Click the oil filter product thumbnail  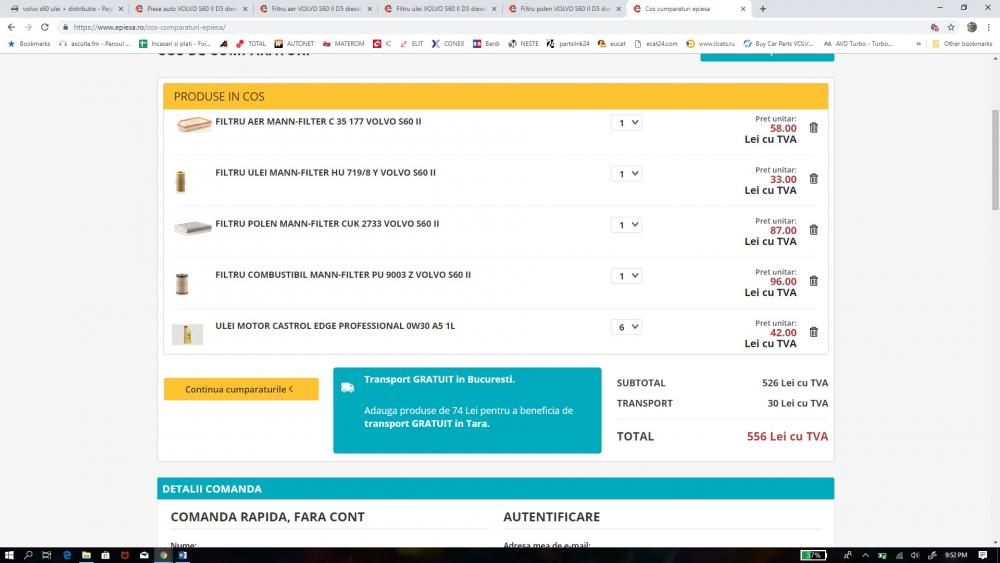180,181
